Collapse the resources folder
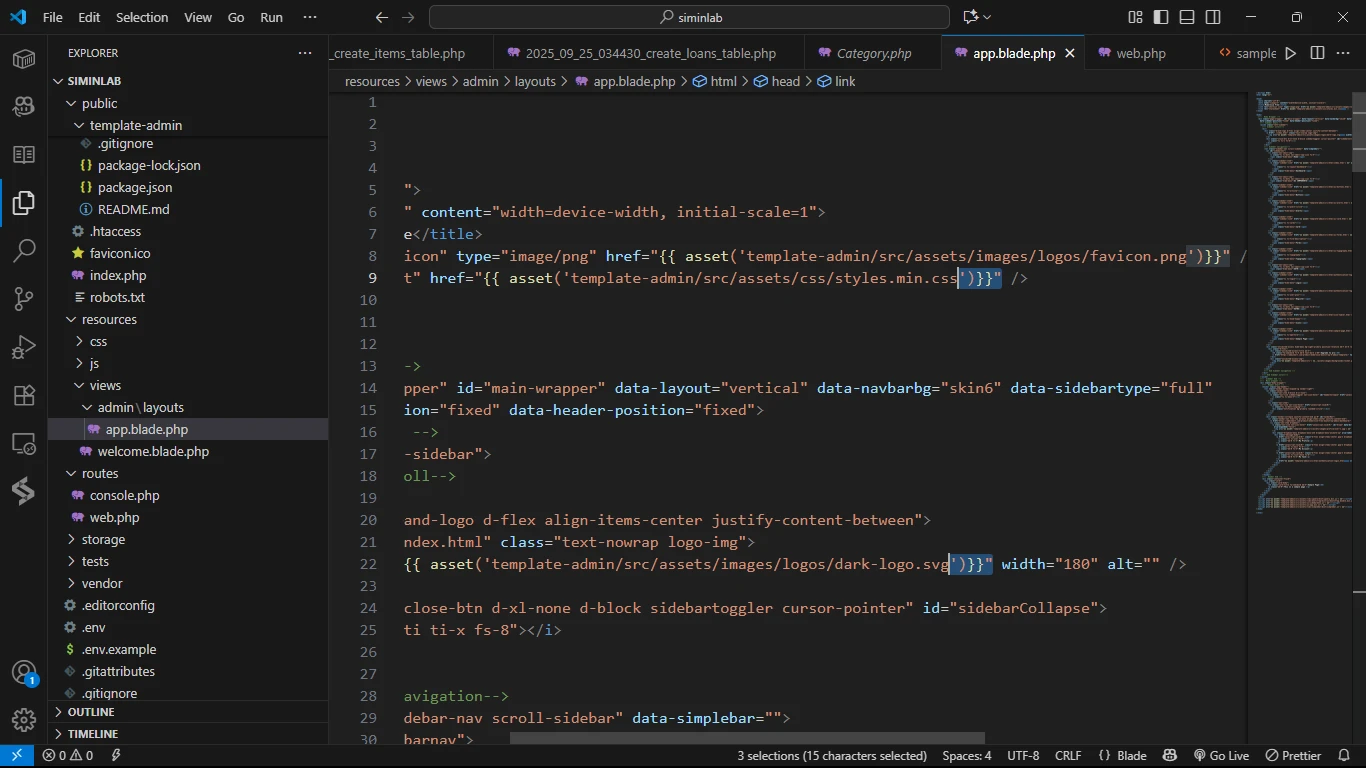Screen dimensions: 1366x768 click(109, 319)
